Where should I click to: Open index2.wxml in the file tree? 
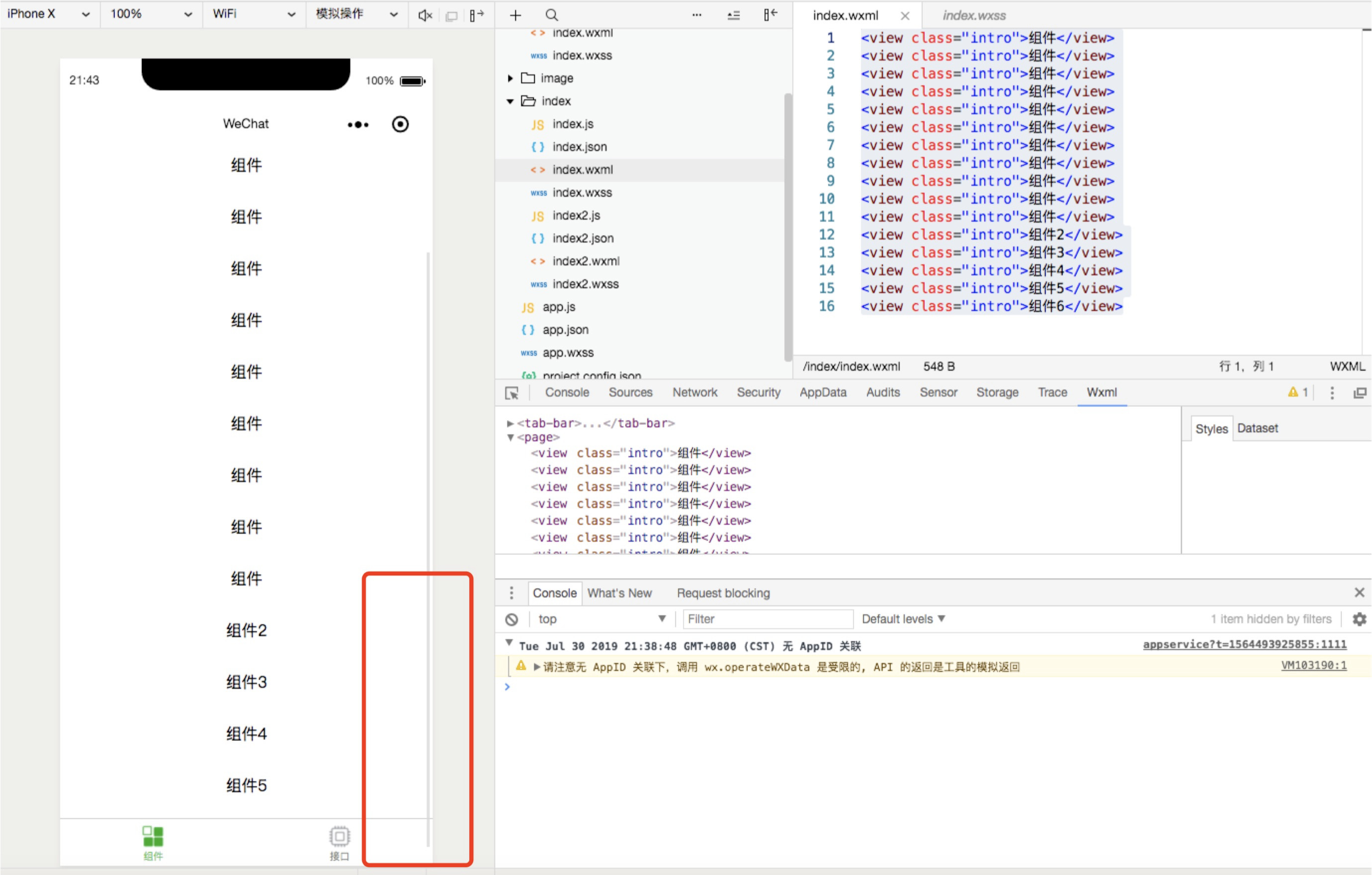585,261
